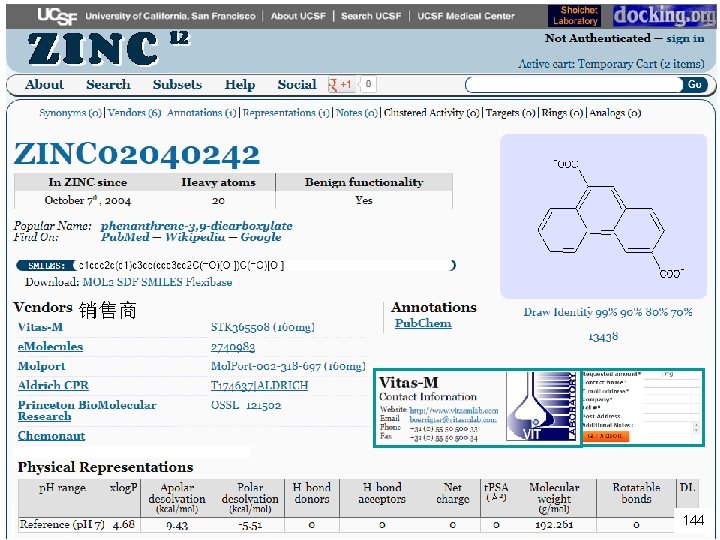Open phenanthrene-3,9-dicarboxylate name link

point(197,226)
